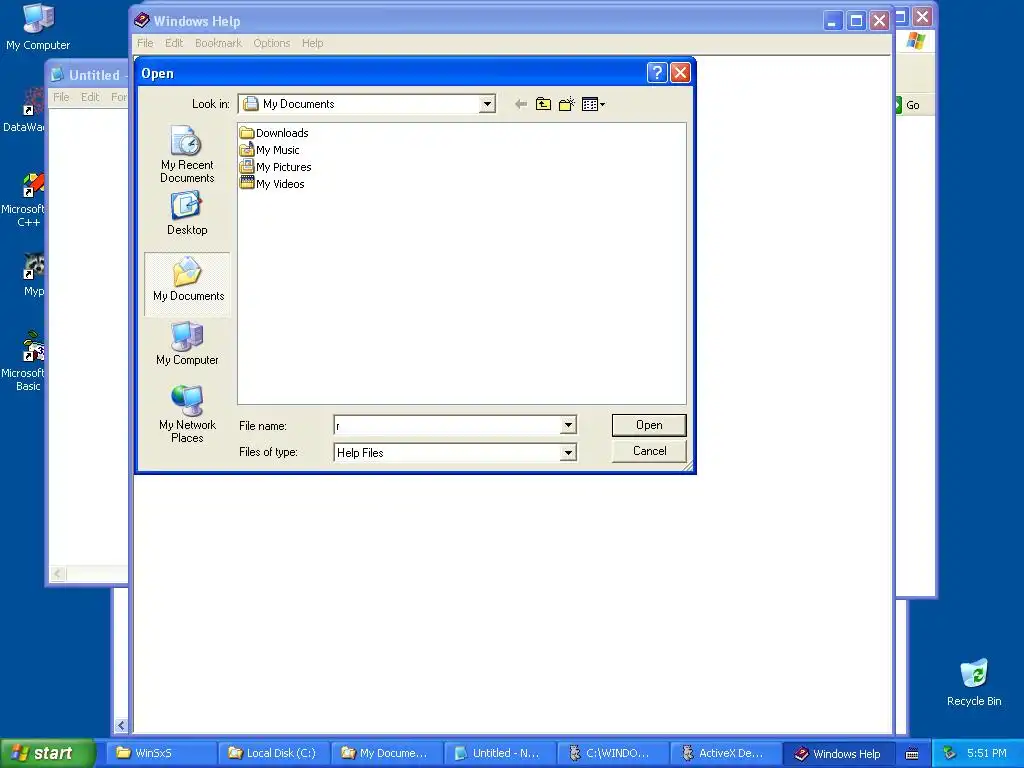This screenshot has height=768, width=1024.
Task: Select the Recycle Bin desktop icon
Action: pyautogui.click(x=974, y=682)
